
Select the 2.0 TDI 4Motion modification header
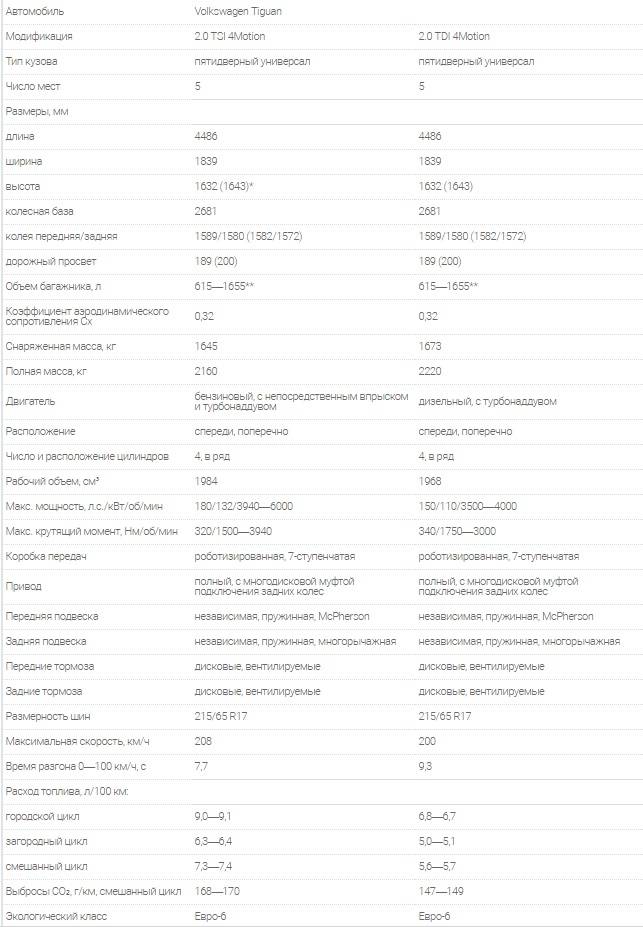[454, 36]
